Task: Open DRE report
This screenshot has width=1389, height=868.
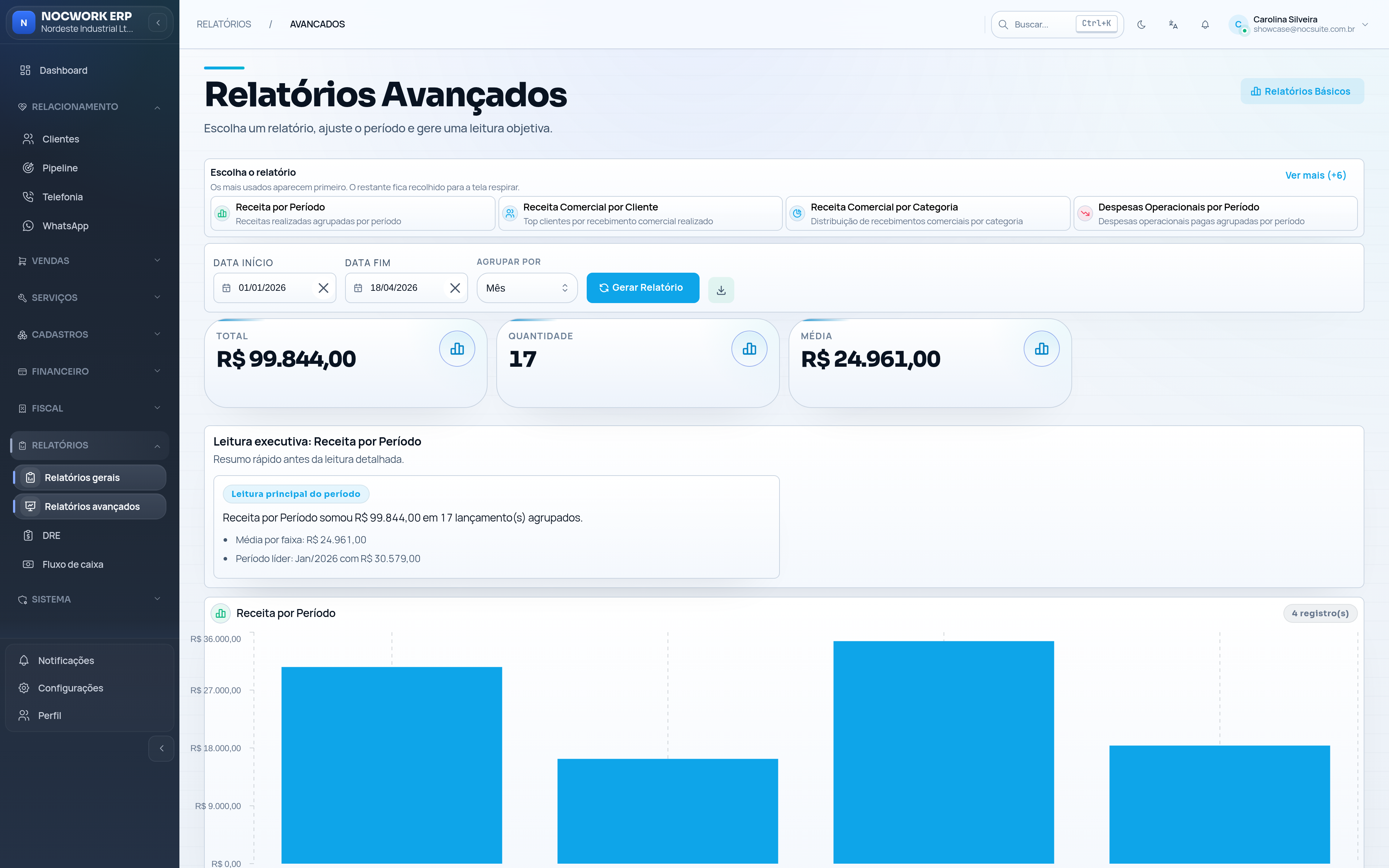Action: pyautogui.click(x=90, y=536)
